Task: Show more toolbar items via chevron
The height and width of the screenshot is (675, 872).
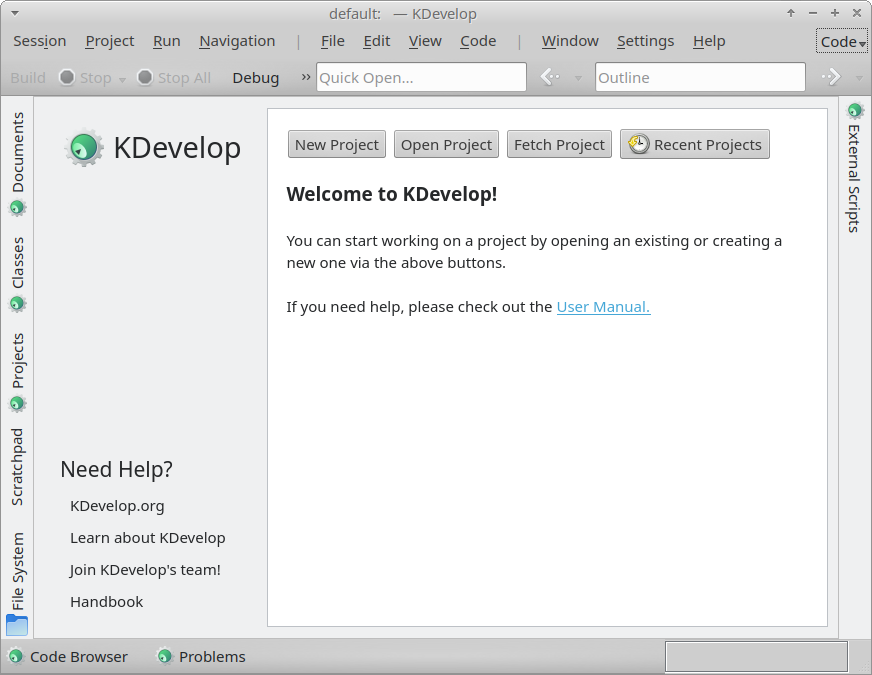Action: [x=305, y=77]
